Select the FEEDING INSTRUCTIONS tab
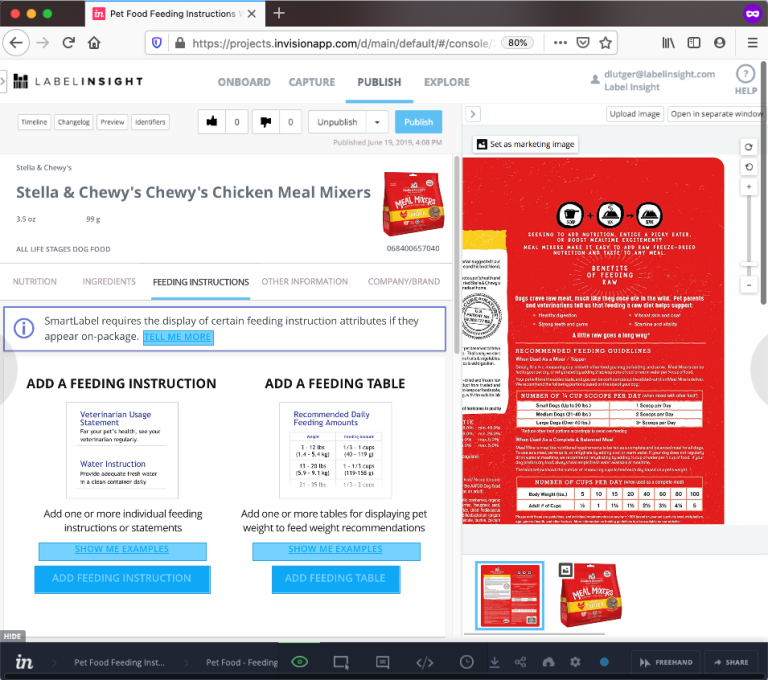768x680 pixels. [x=201, y=282]
